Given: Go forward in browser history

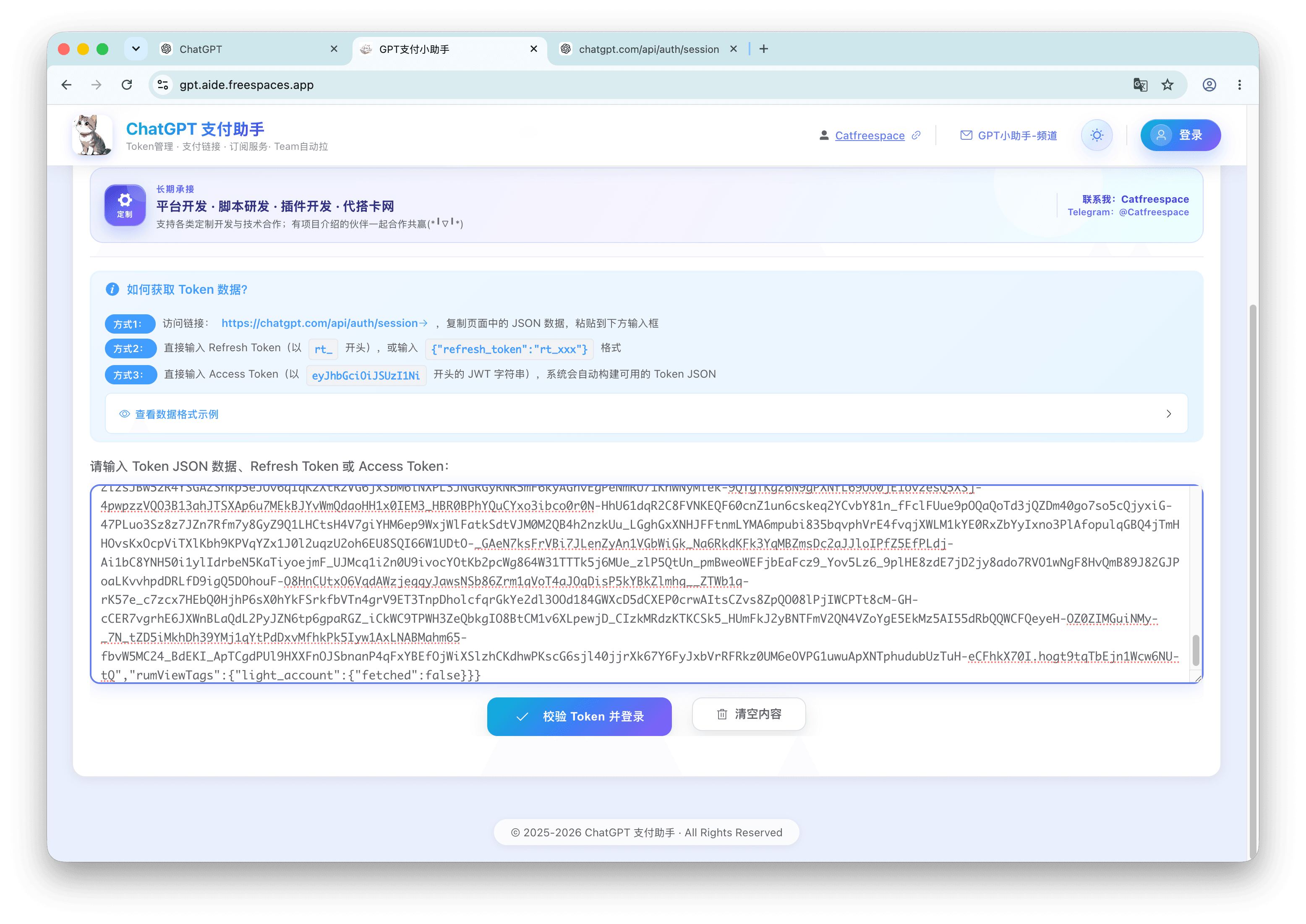Looking at the screenshot, I should 96,85.
